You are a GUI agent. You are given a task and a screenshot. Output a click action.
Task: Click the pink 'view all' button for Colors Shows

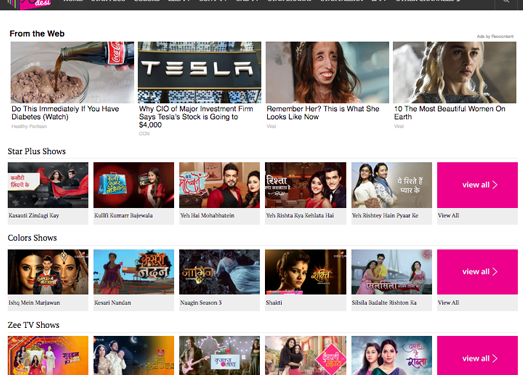477,272
